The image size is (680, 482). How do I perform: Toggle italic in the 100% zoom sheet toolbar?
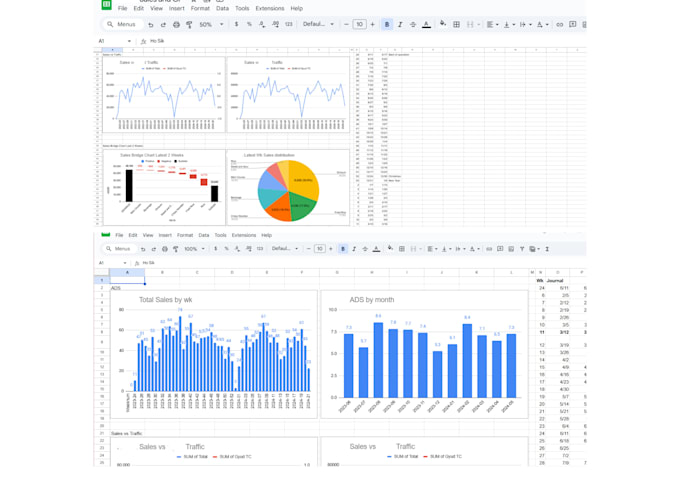[354, 249]
